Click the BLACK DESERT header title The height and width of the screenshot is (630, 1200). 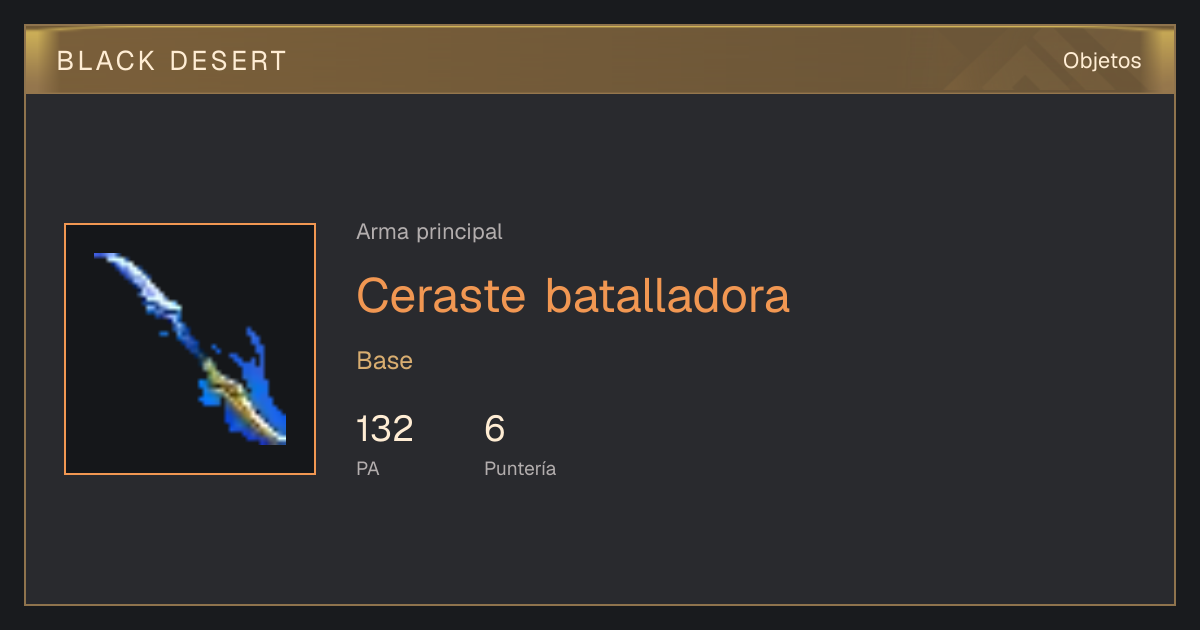tap(172, 61)
